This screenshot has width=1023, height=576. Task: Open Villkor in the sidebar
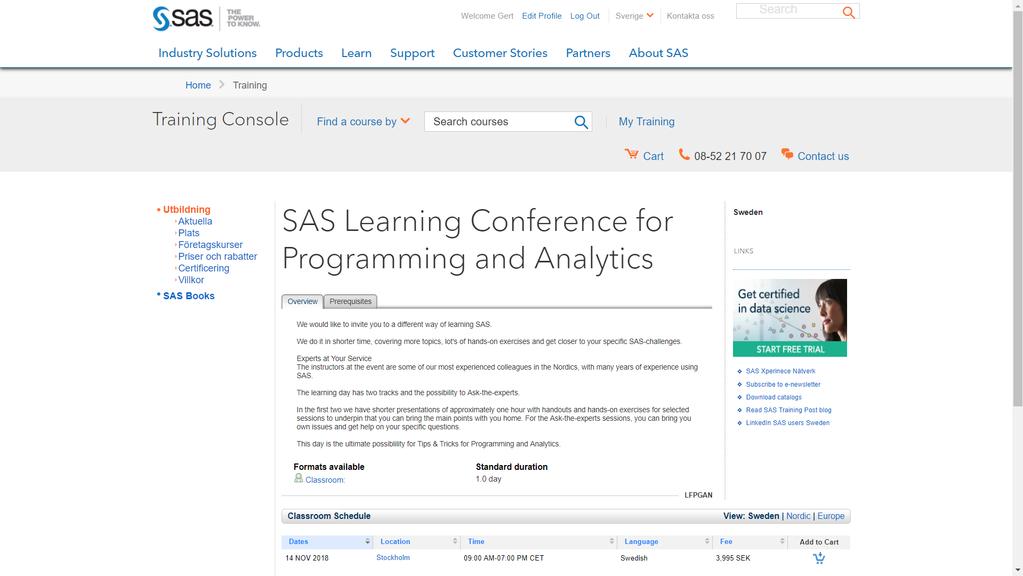point(191,280)
